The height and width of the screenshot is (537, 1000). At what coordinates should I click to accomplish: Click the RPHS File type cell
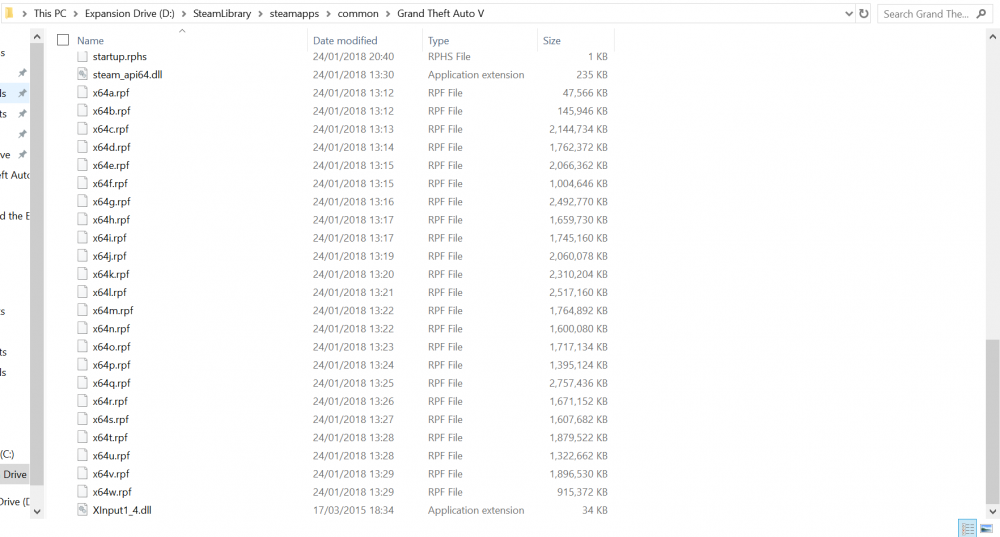[449, 56]
